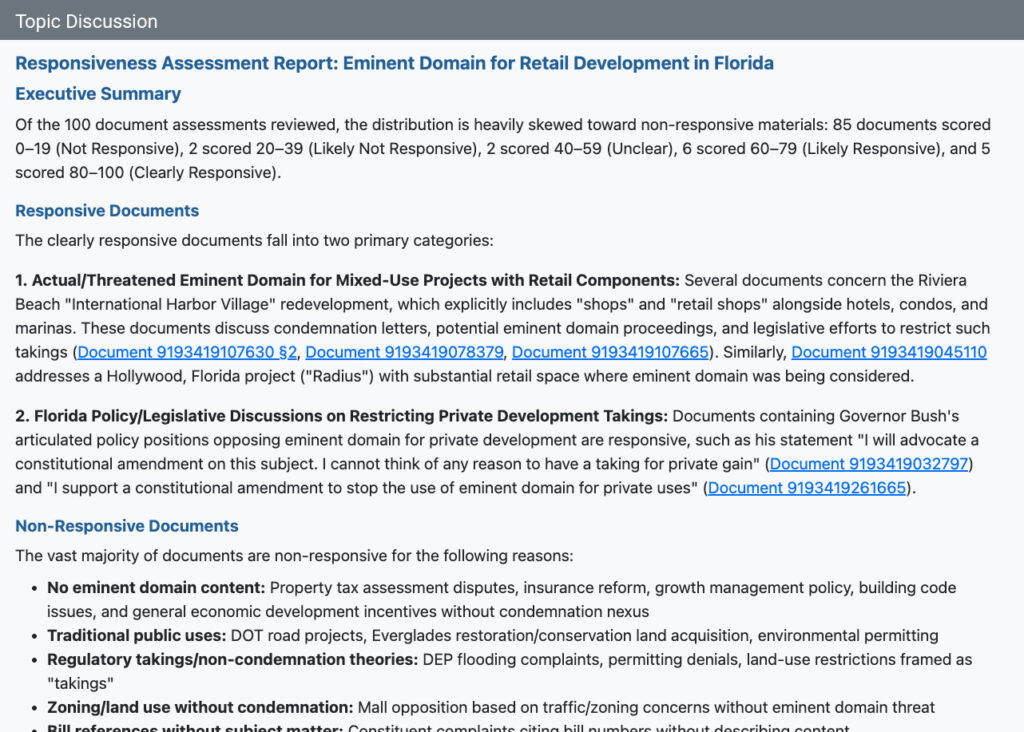Open the Document 9193419045110 Hollywood project link
The image size is (1024, 732).
(888, 352)
